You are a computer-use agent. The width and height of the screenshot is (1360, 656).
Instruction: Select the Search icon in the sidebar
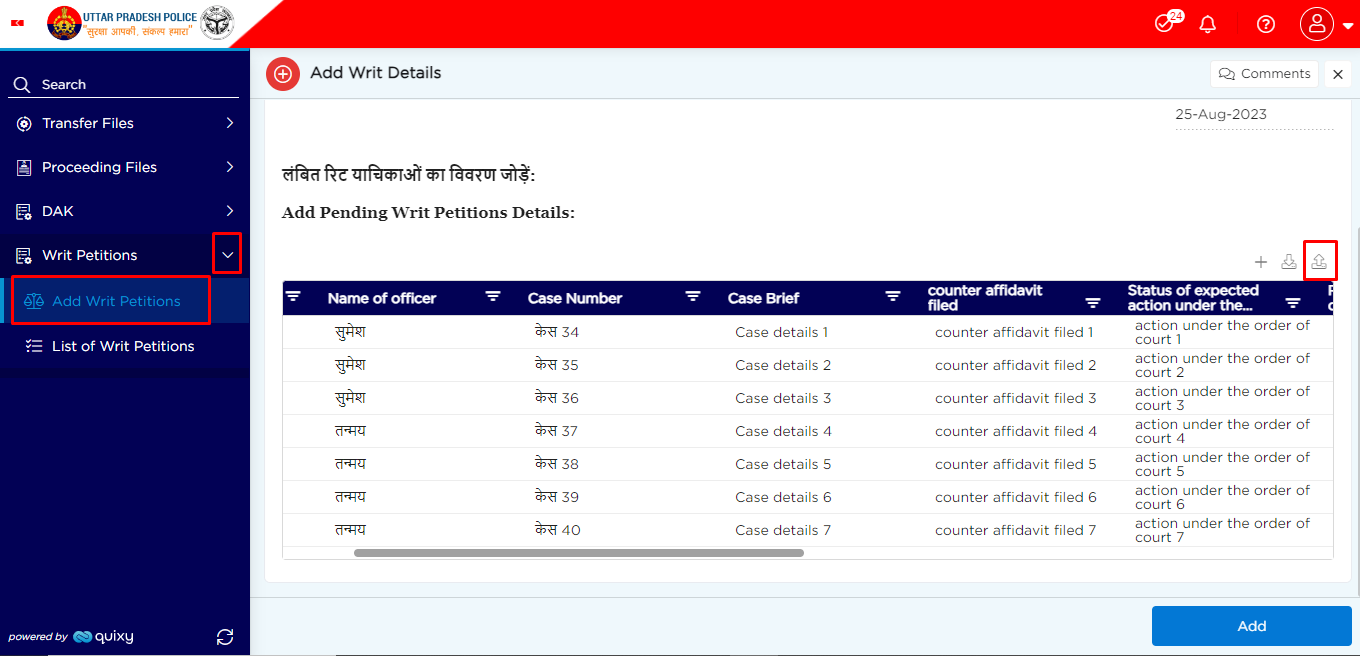click(22, 84)
